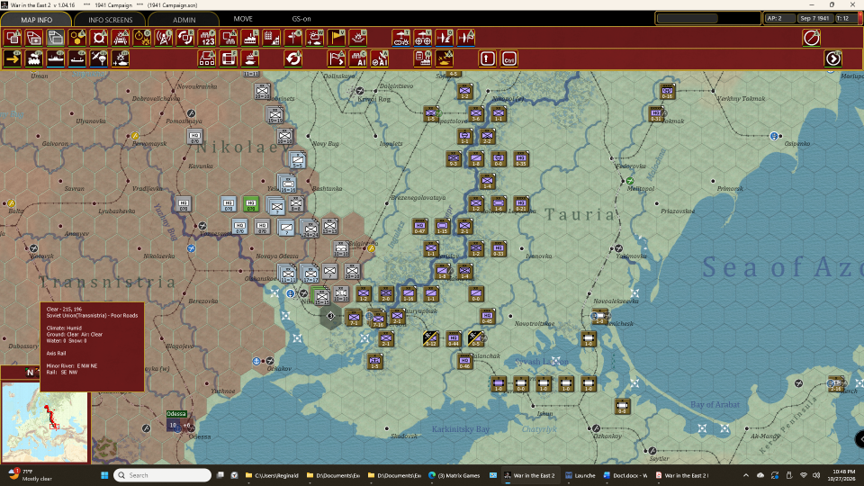Switch to the INFO SCREENS tab
Screen dimensions: 864x486
click(x=110, y=19)
